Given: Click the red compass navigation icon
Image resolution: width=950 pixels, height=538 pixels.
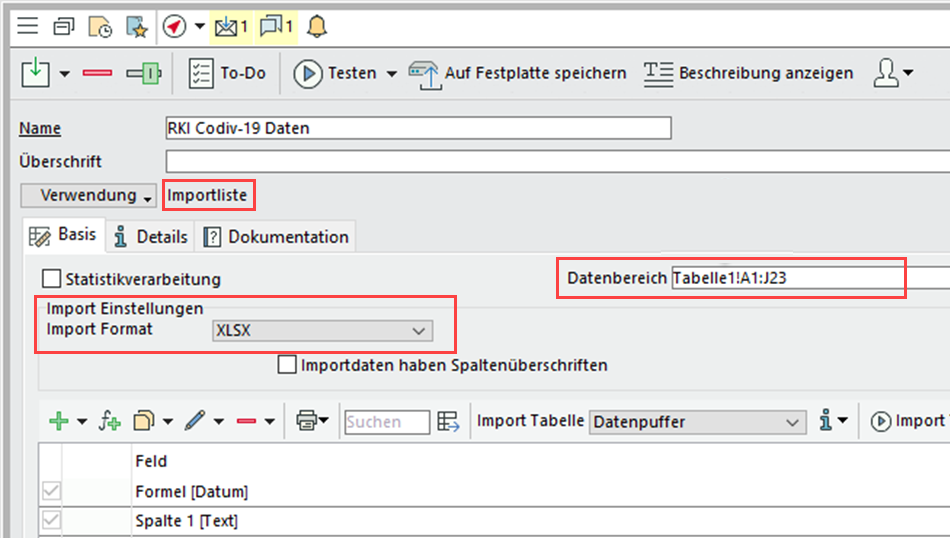Looking at the screenshot, I should pyautogui.click(x=174, y=26).
